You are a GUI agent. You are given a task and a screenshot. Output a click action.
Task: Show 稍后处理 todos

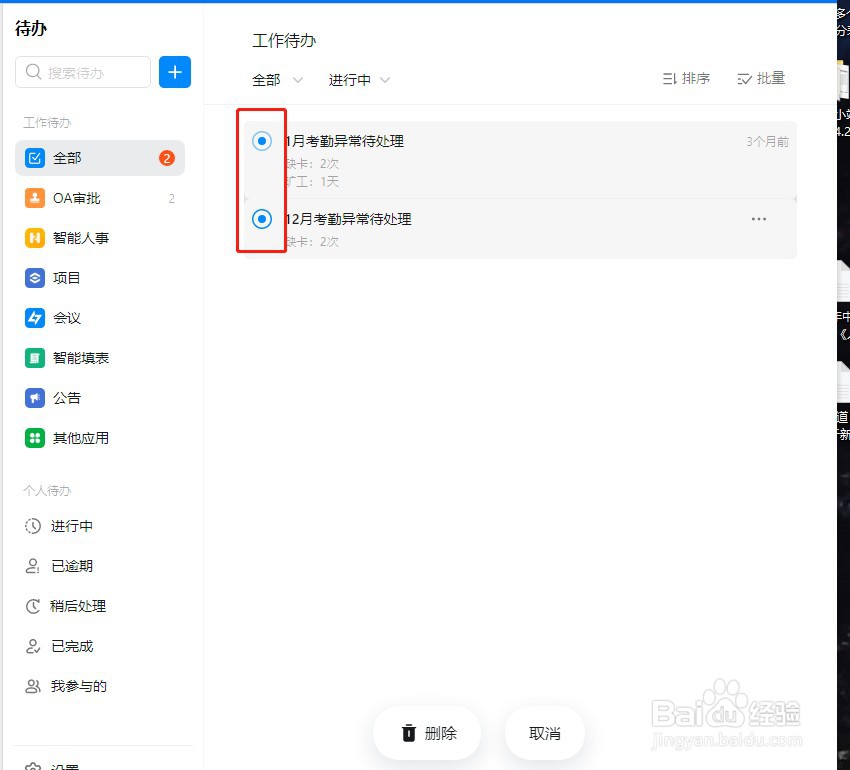[100, 606]
